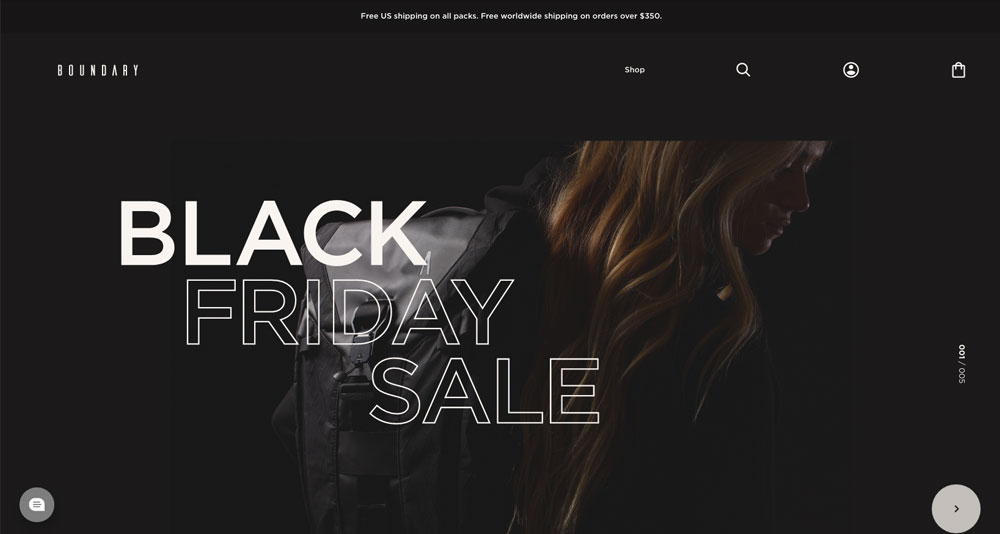Viewport: 1000px width, 534px height.
Task: Click the 005 total slides number
Action: (x=962, y=375)
